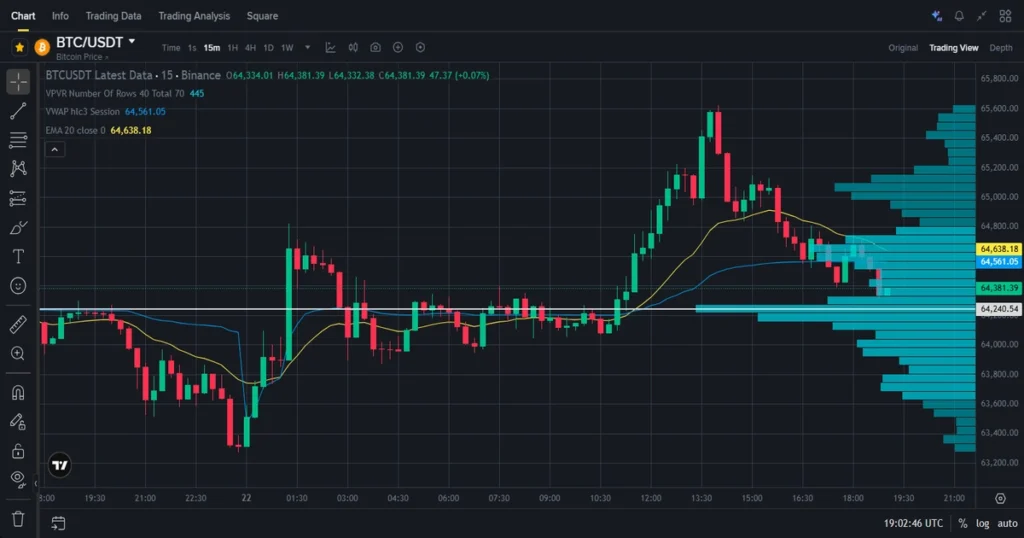The image size is (1024, 538).
Task: Select the brush drawing tool
Action: [18, 227]
